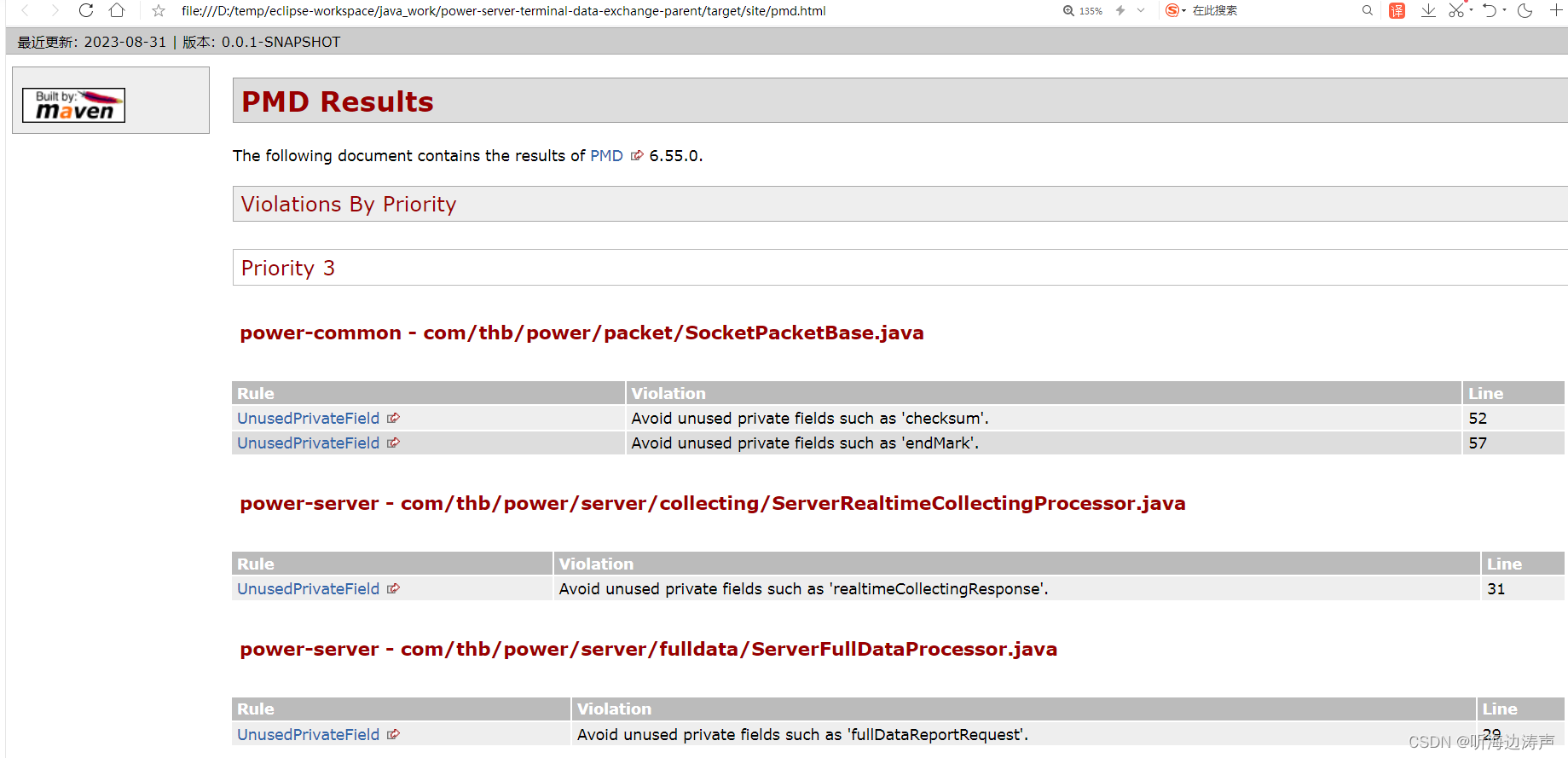This screenshot has height=758, width=1568.
Task: Click 'Avoid unused private fields such as 'checksum'' text
Action: (x=810, y=418)
